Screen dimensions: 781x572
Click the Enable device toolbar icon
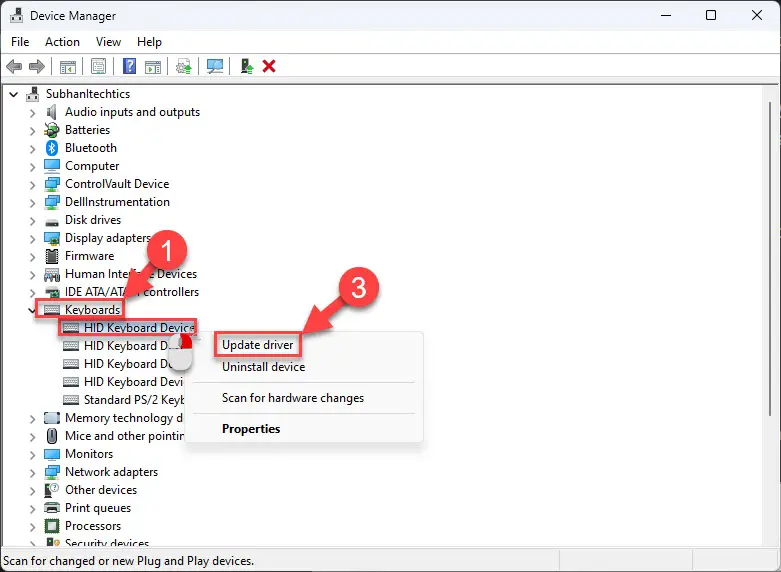coord(247,66)
